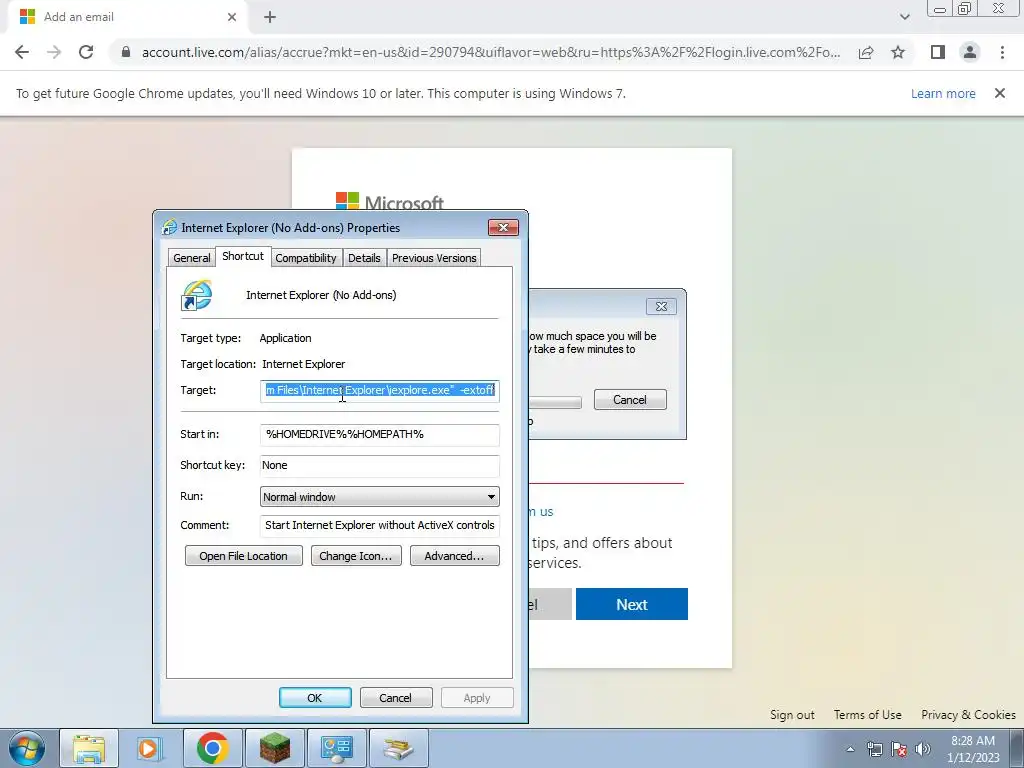Confirm with OK in Properties dialog
The width and height of the screenshot is (1024, 768).
click(x=315, y=697)
